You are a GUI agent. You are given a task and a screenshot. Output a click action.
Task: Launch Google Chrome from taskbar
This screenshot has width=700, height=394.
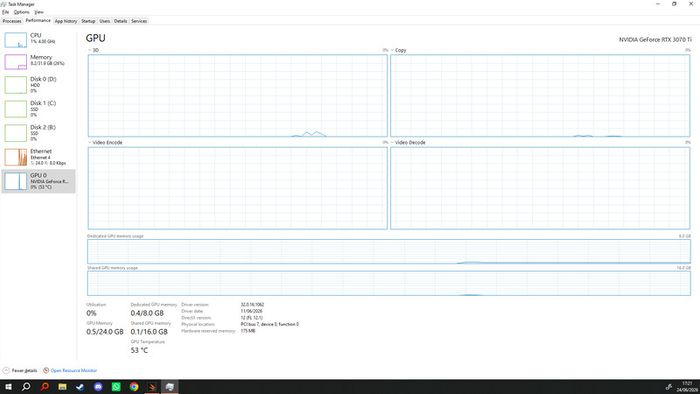[x=134, y=387]
